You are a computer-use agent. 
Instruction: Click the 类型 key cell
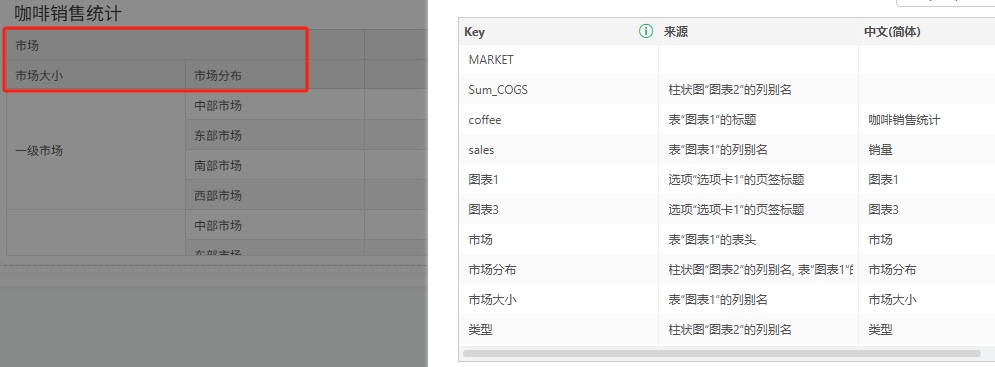[559, 330]
